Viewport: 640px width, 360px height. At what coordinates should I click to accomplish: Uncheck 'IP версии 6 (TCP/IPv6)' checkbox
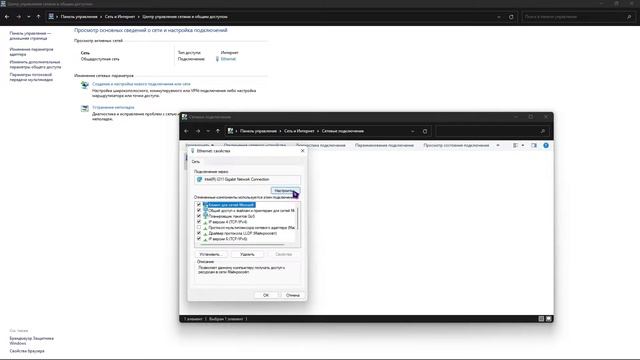(199, 239)
